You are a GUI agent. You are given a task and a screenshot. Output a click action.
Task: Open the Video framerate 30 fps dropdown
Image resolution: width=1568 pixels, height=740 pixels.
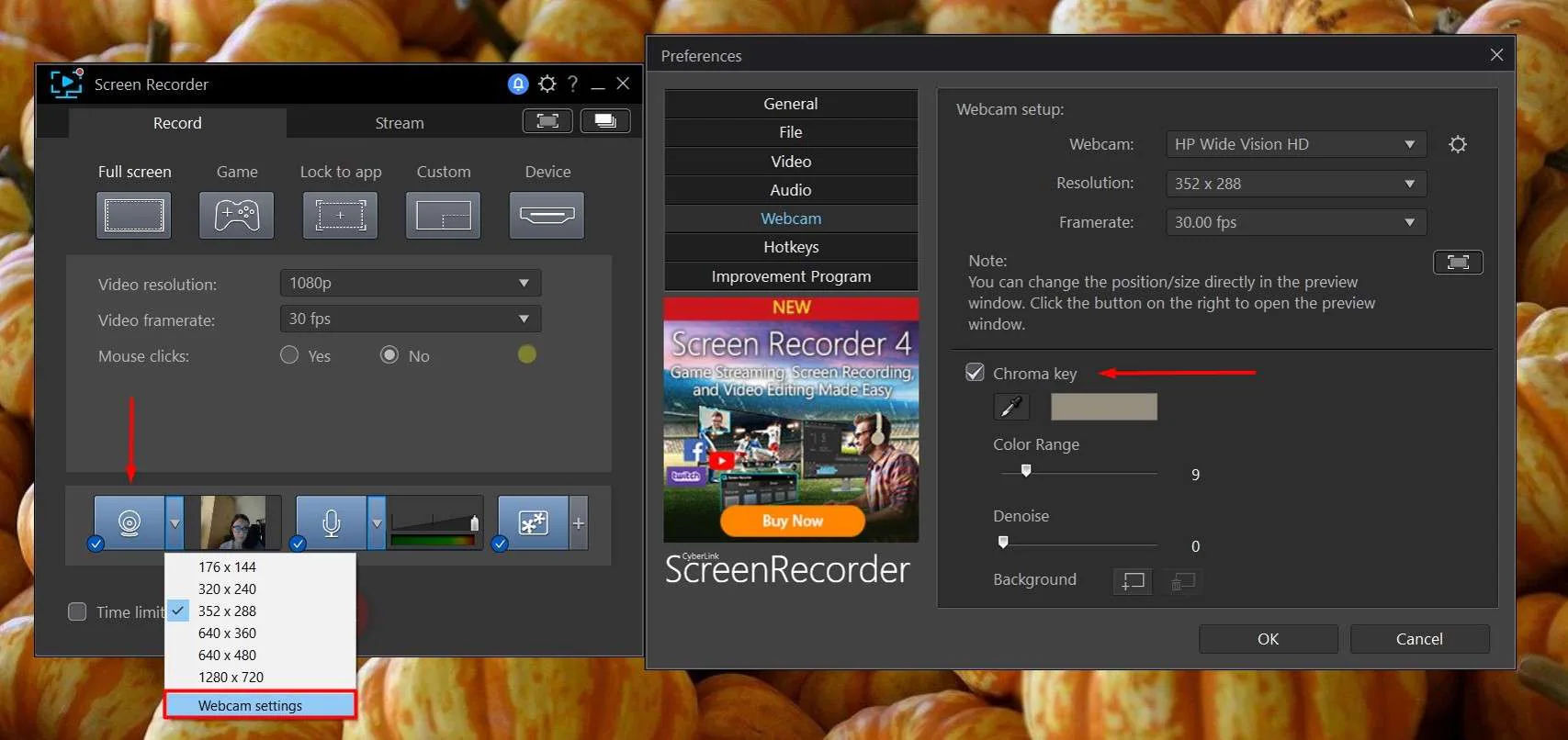click(x=411, y=319)
